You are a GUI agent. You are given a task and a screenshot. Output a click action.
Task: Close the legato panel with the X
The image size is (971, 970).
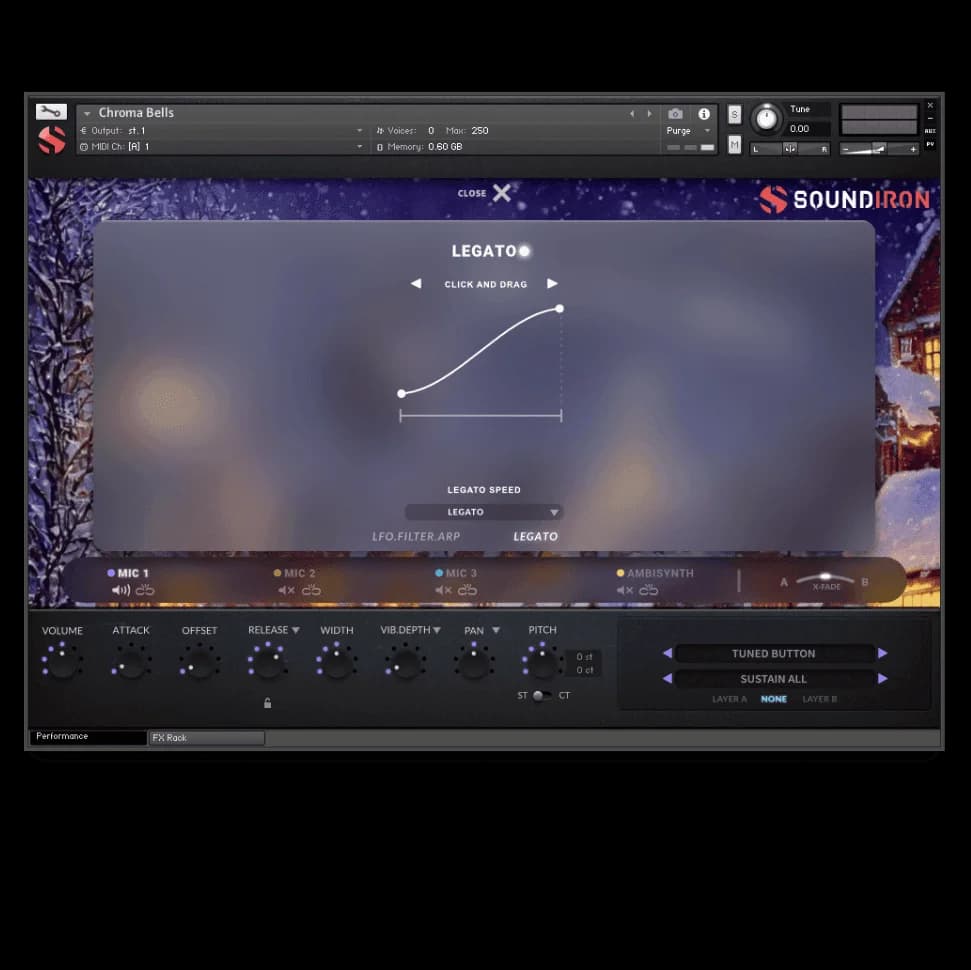pos(501,193)
